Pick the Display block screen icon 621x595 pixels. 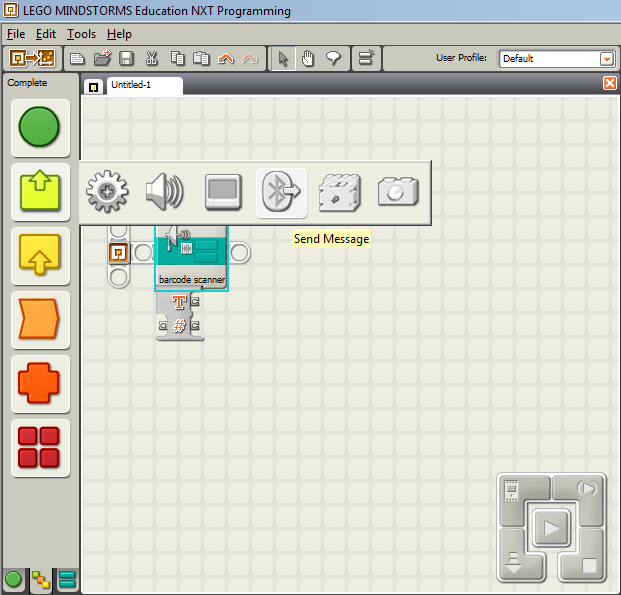tap(223, 192)
